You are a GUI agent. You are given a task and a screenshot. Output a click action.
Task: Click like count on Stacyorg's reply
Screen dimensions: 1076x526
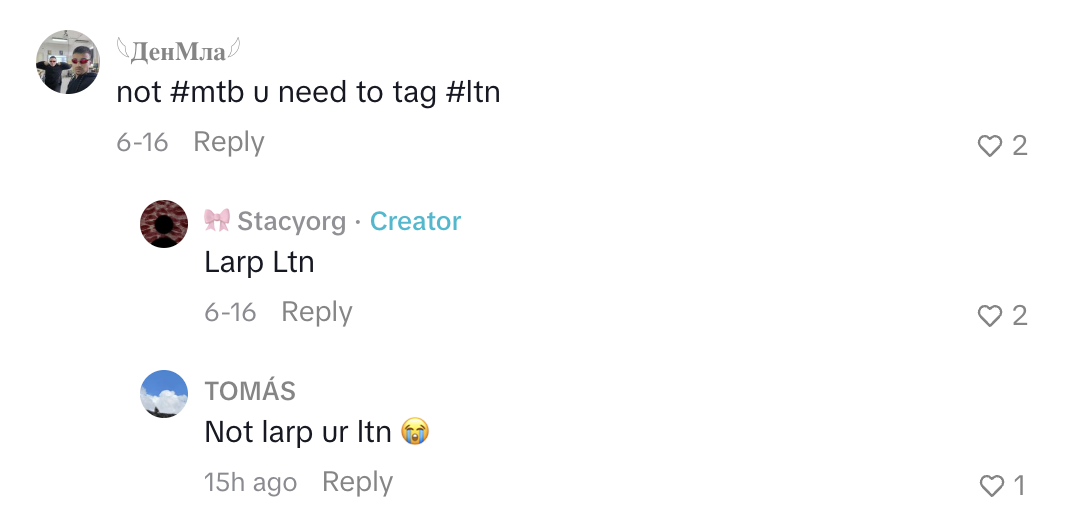pyautogui.click(x=1019, y=315)
